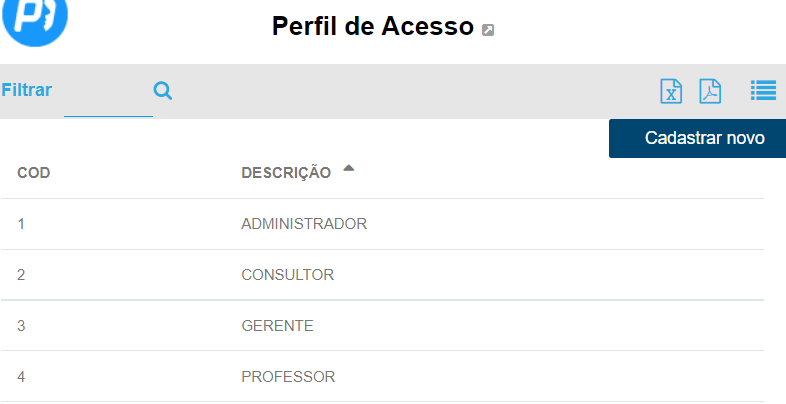Click code 3 in the COD column
The height and width of the screenshot is (404, 786).
pyautogui.click(x=22, y=326)
